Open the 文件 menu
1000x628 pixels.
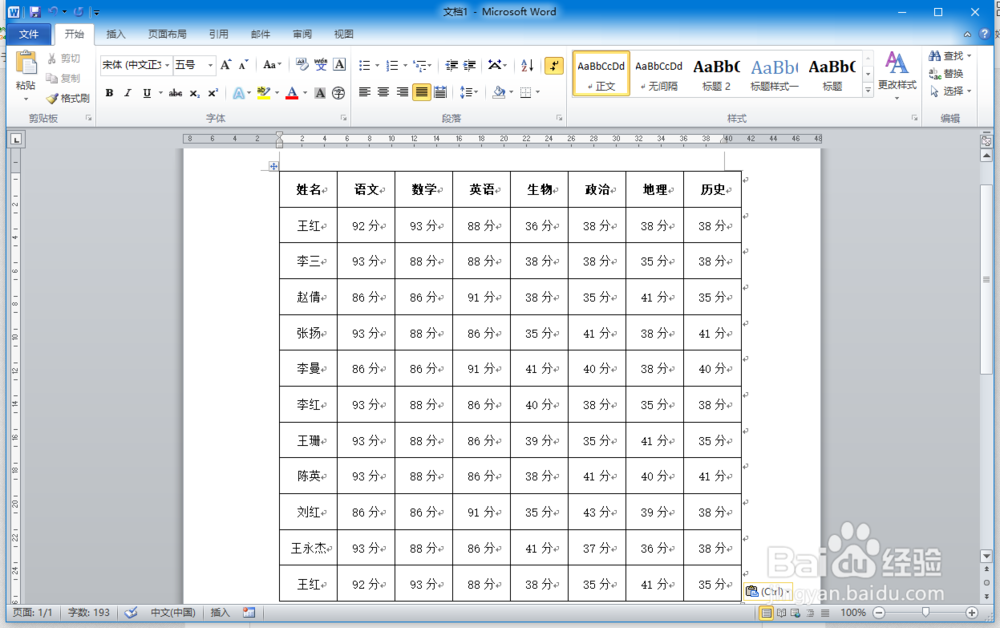coord(30,33)
